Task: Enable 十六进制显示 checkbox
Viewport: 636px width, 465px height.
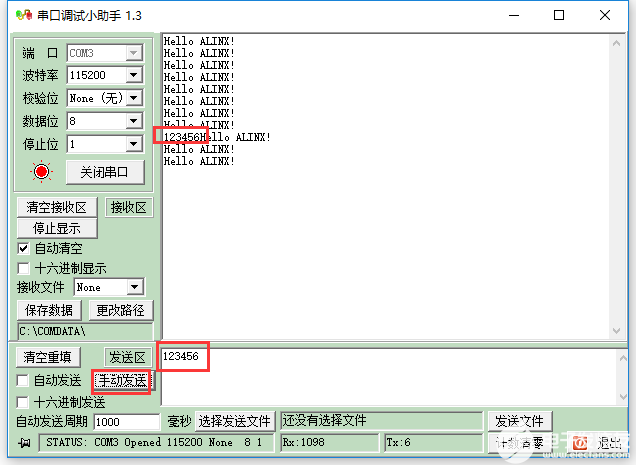Action: point(23,268)
